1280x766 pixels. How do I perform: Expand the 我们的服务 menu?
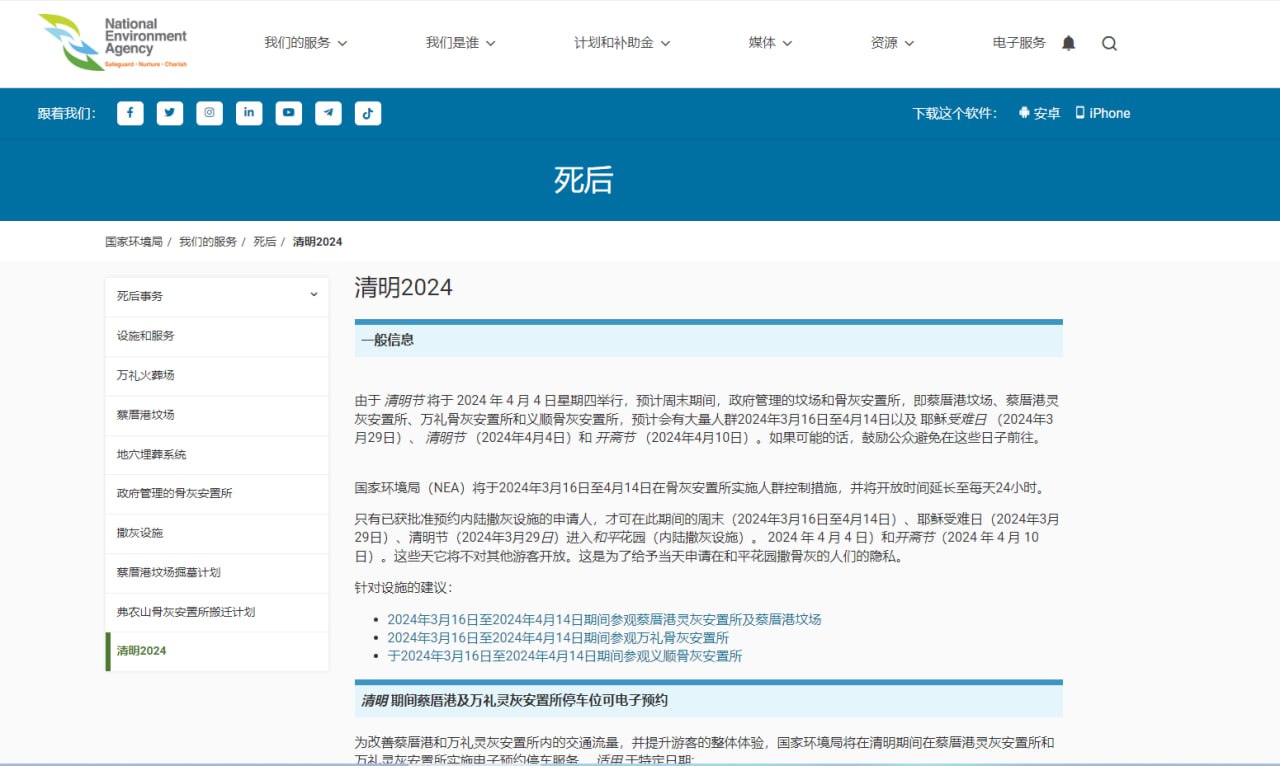click(x=306, y=43)
